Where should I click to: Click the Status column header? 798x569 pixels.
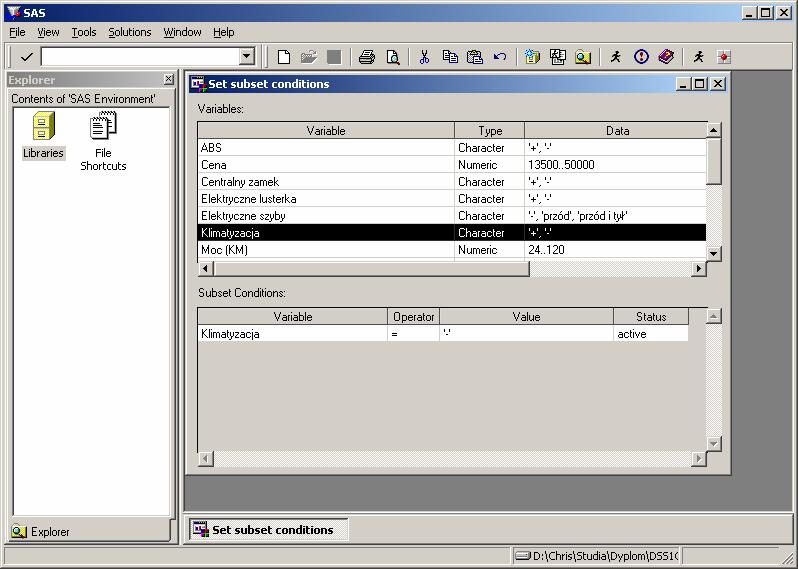[651, 317]
